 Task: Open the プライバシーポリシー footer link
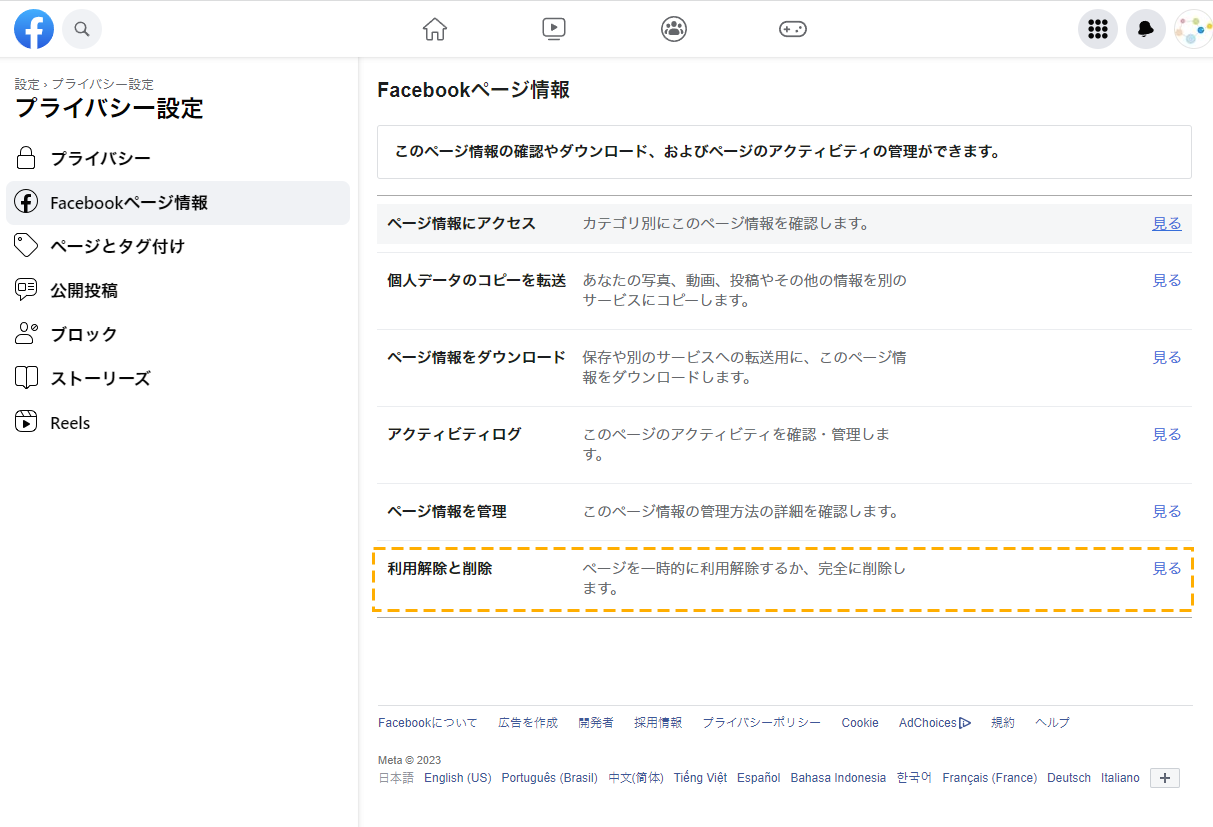[761, 722]
